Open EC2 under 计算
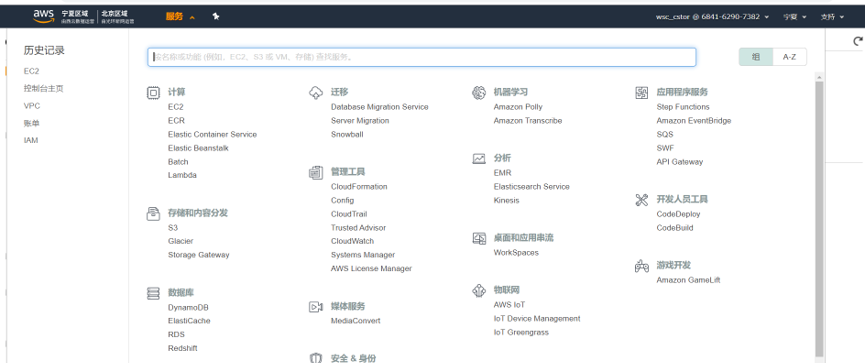This screenshot has width=865, height=363. pyautogui.click(x=175, y=107)
